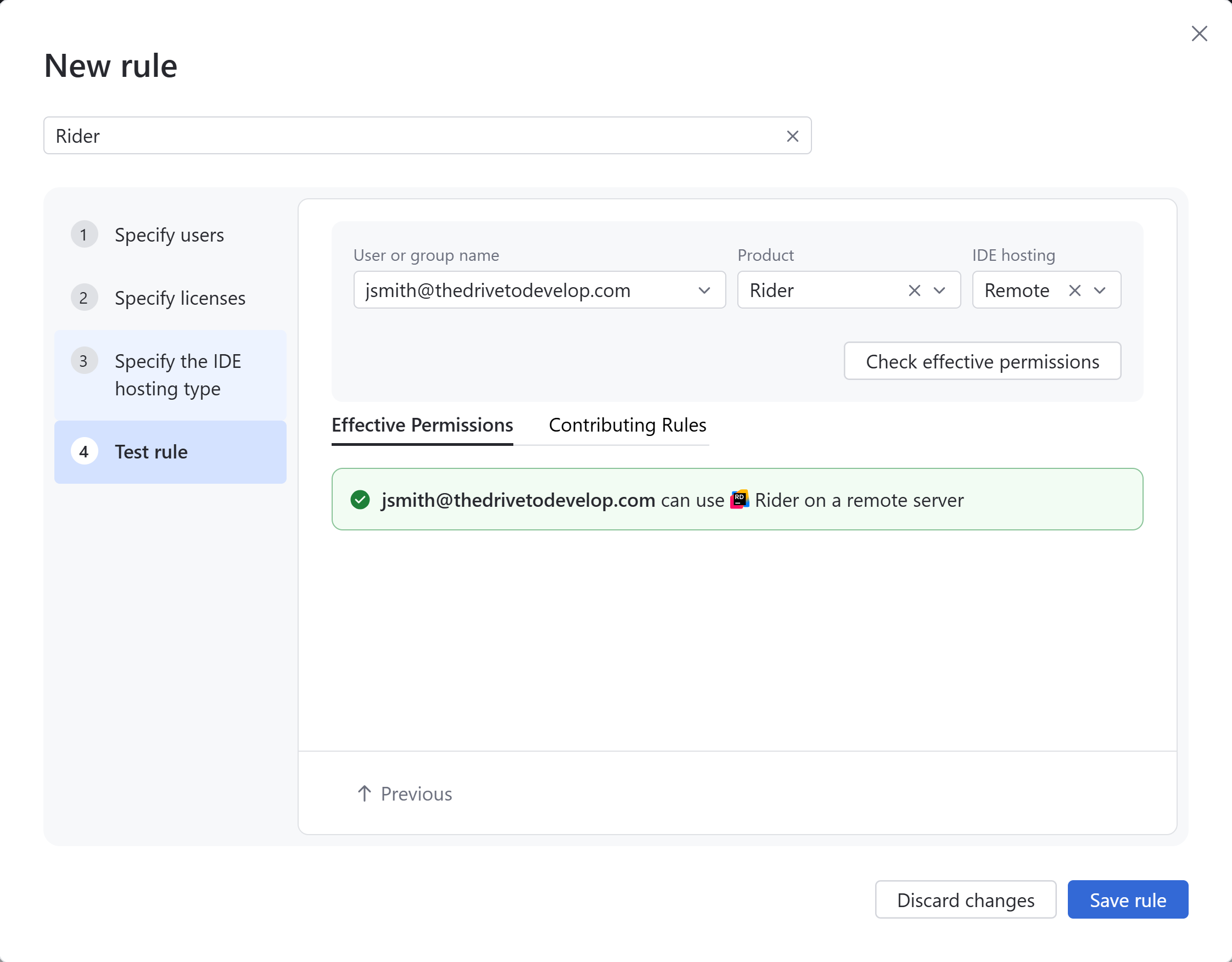This screenshot has height=962, width=1232.
Task: Expand the user or group name dropdown
Action: [704, 290]
